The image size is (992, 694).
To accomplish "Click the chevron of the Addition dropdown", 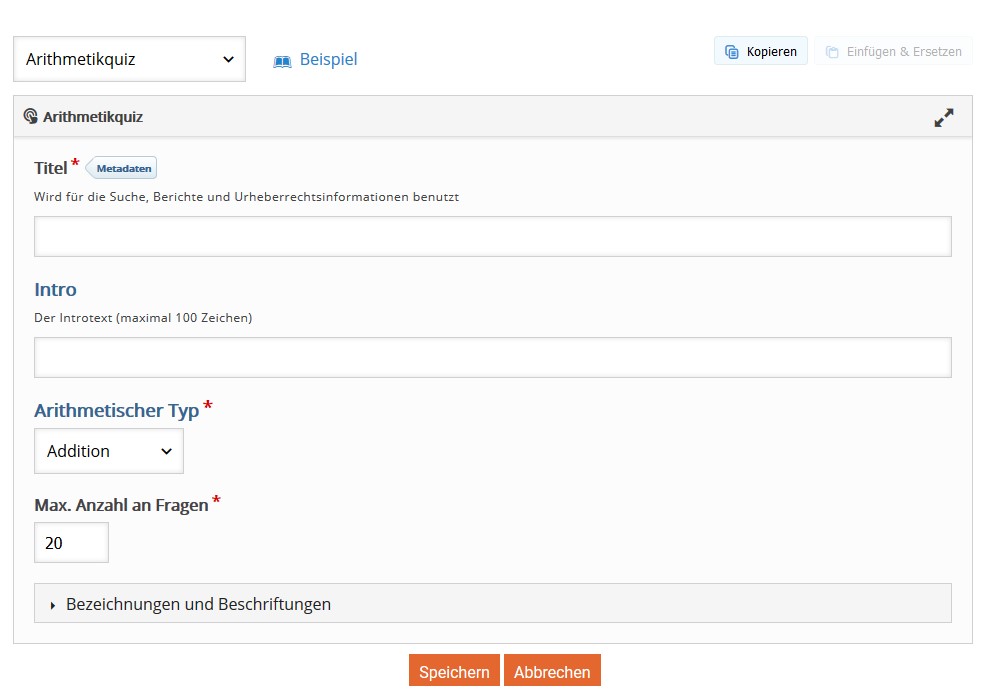I will click(x=166, y=452).
